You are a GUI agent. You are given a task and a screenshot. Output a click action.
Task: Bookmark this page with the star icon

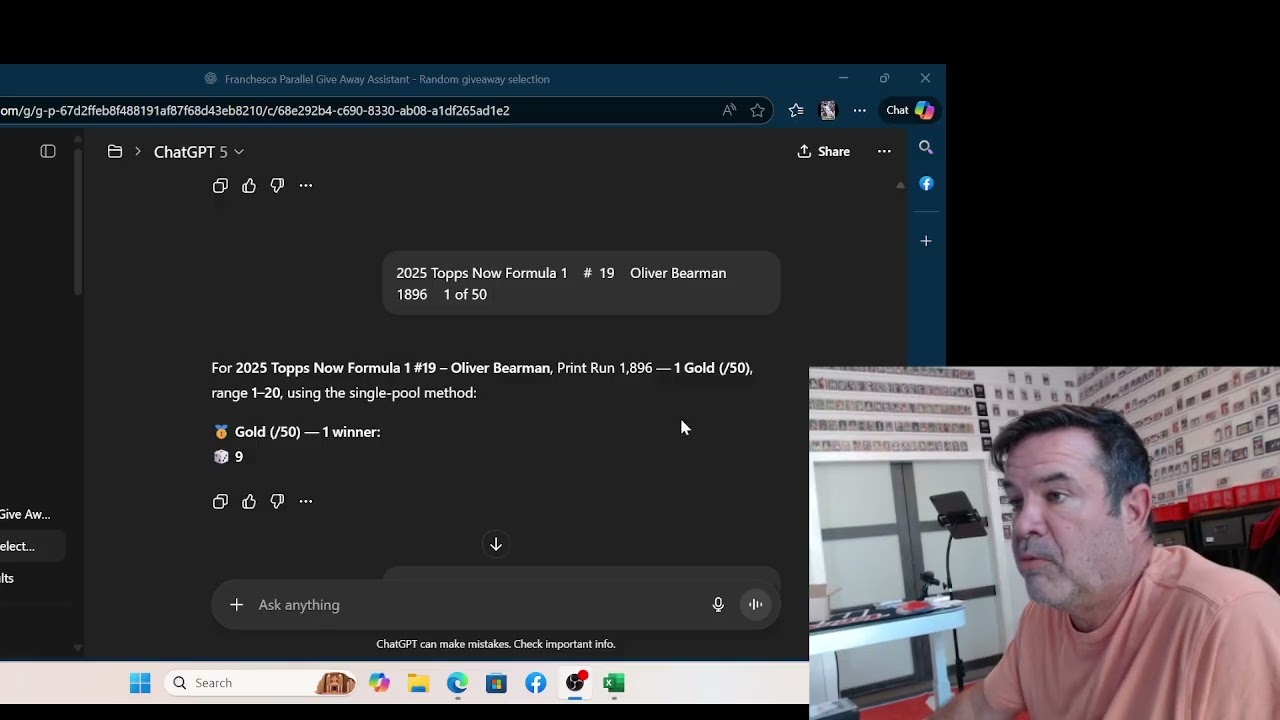click(757, 110)
